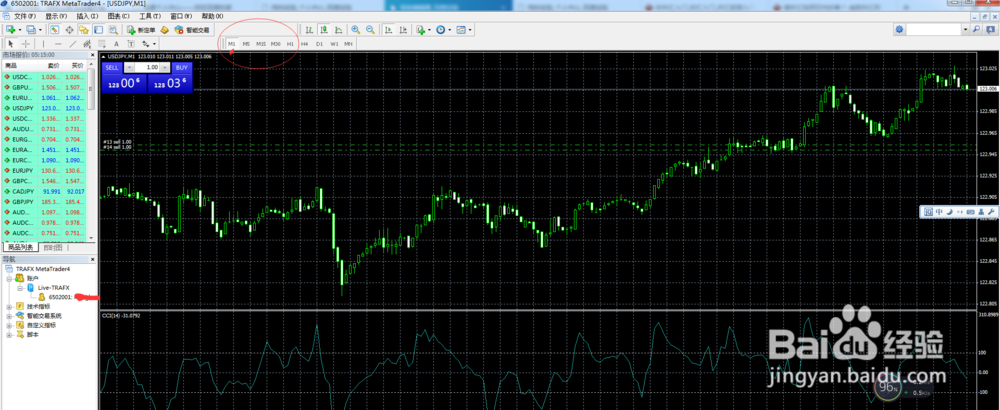Screen dimensions: 1000x410
Task: Click the blue community gear icon
Action: 899,29
